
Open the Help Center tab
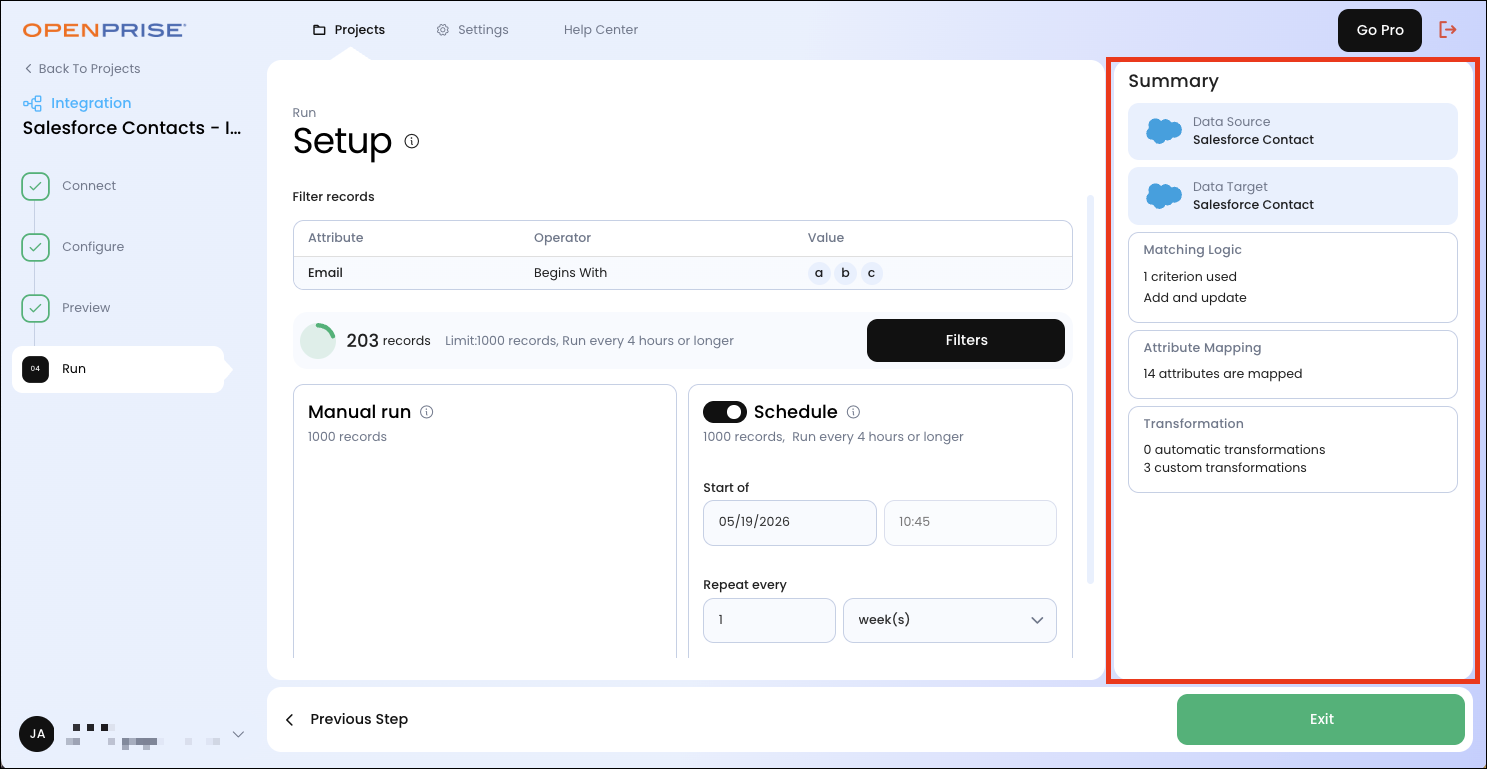601,30
